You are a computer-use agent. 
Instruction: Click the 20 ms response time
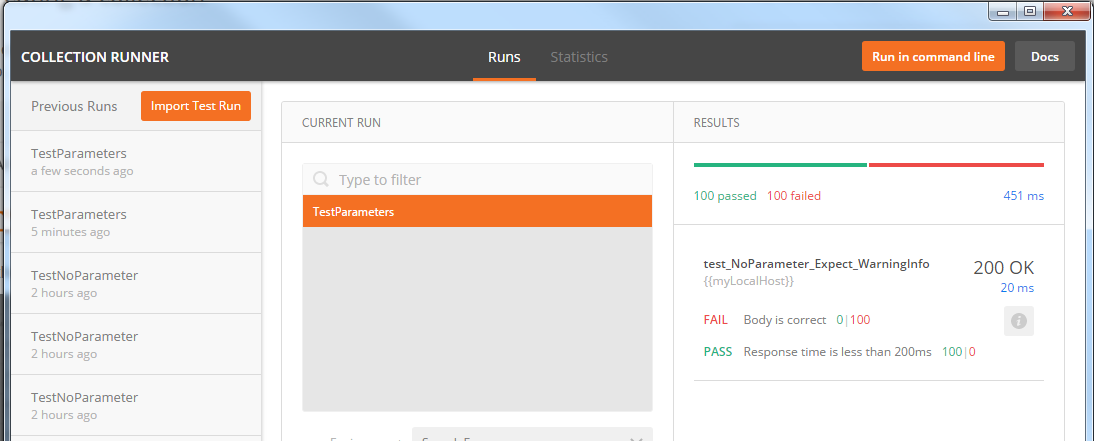point(1017,287)
